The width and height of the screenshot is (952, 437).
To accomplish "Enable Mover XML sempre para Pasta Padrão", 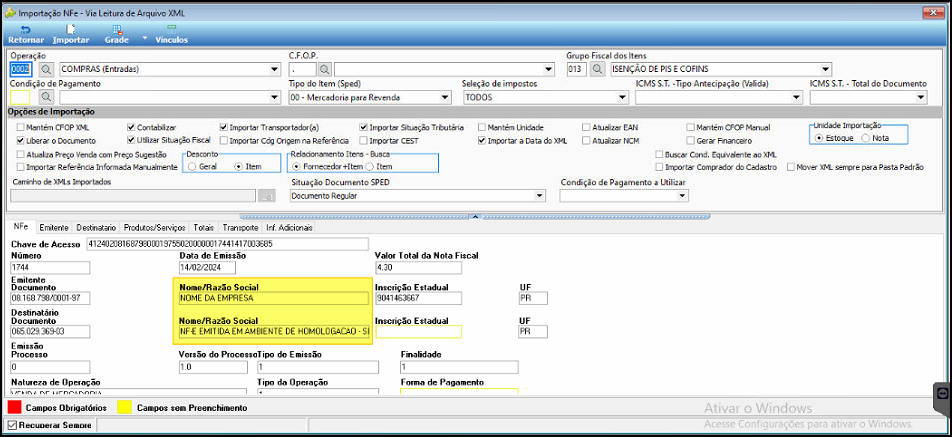I will pos(791,166).
